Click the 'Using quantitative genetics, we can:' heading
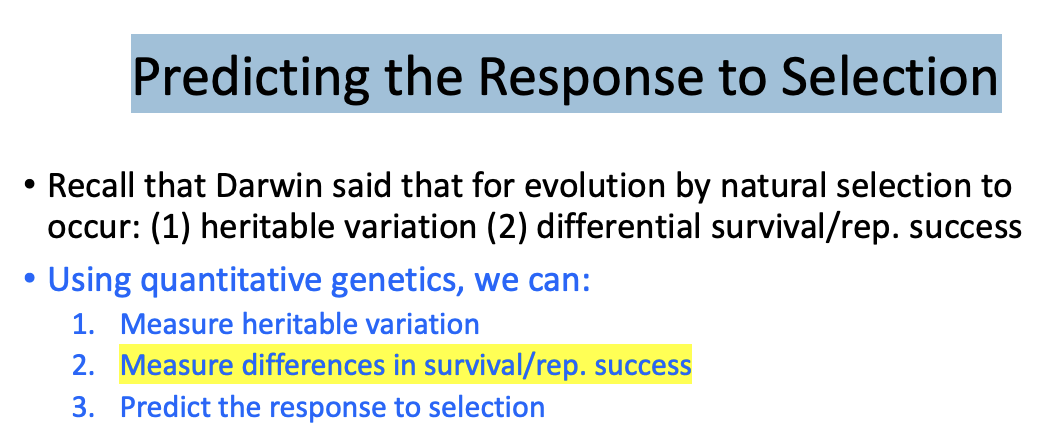The height and width of the screenshot is (446, 1045). coord(319,281)
